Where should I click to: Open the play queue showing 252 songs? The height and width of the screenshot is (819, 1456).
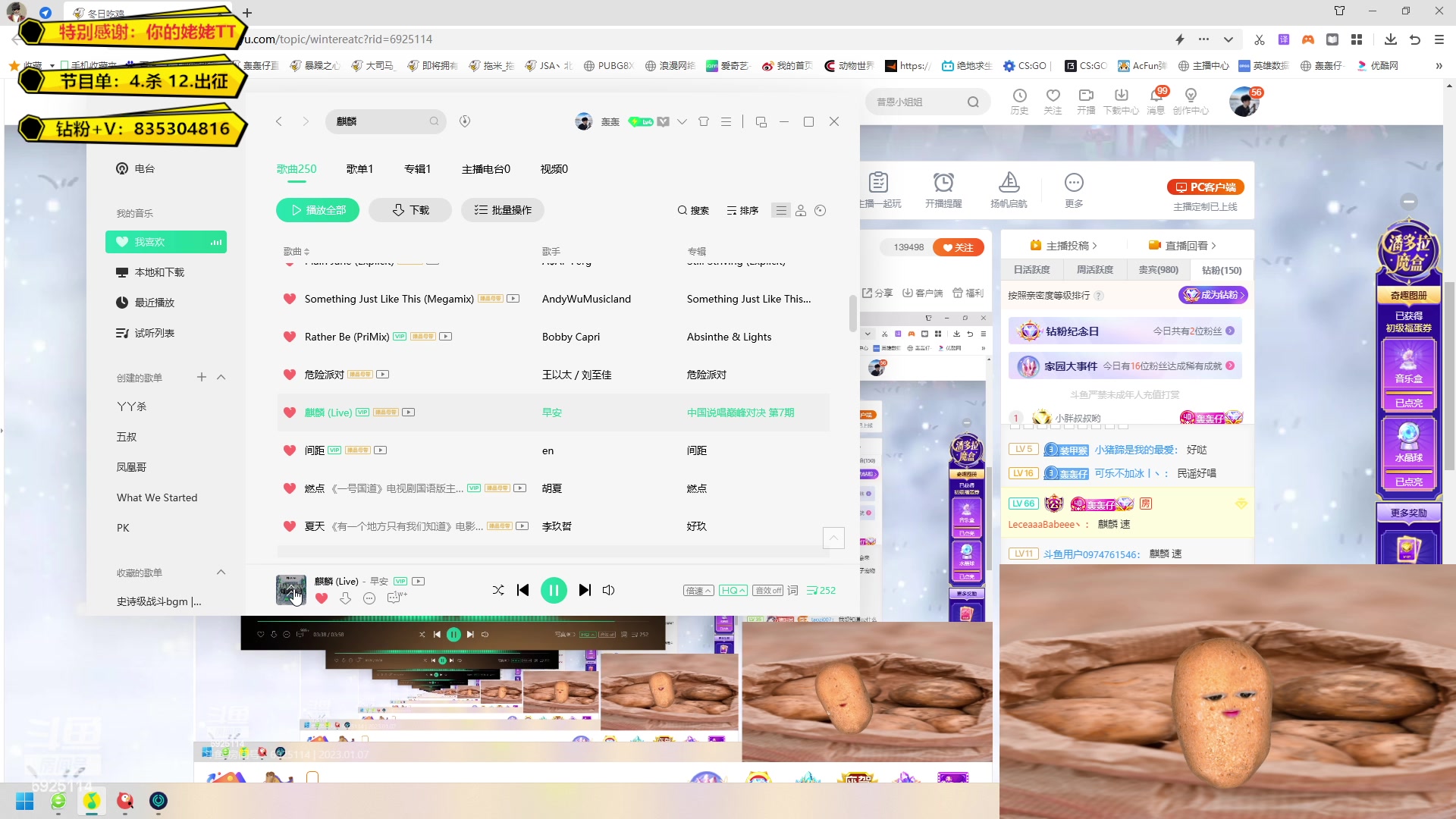pos(821,590)
